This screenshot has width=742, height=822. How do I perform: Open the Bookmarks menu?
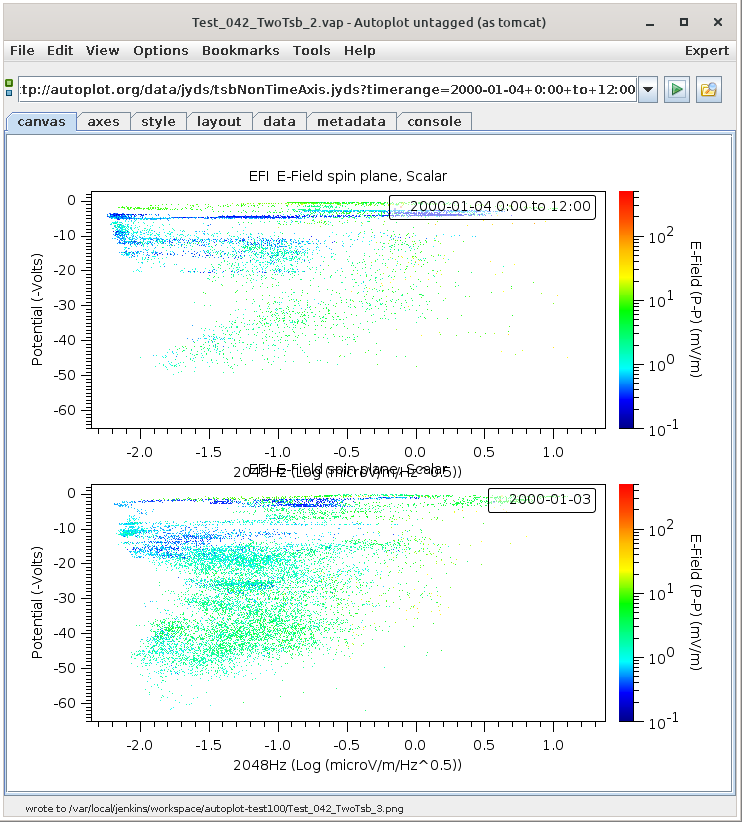click(x=240, y=50)
